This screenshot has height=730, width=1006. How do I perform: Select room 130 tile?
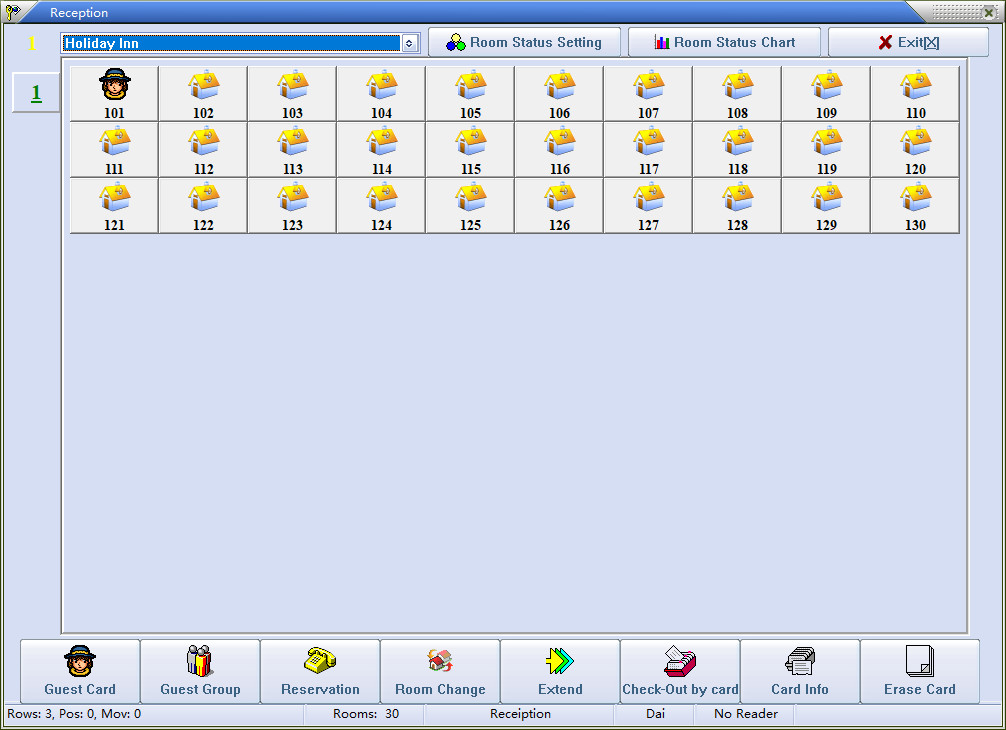click(x=915, y=206)
